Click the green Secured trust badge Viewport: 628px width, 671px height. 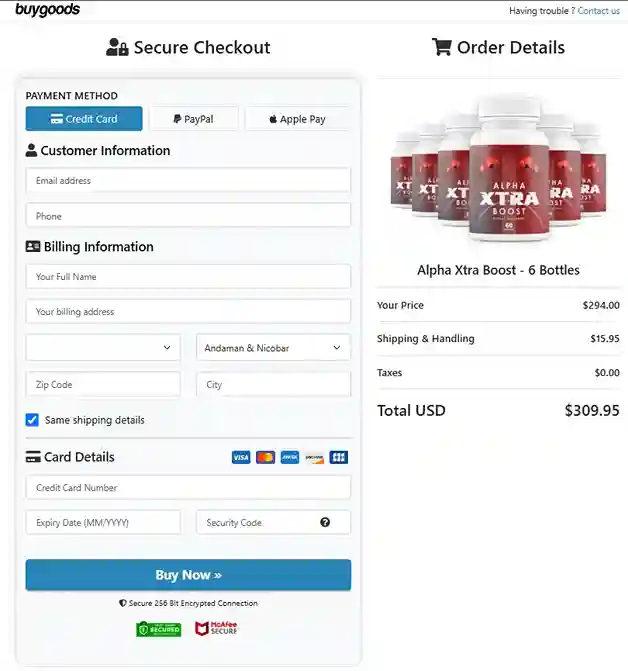[158, 629]
